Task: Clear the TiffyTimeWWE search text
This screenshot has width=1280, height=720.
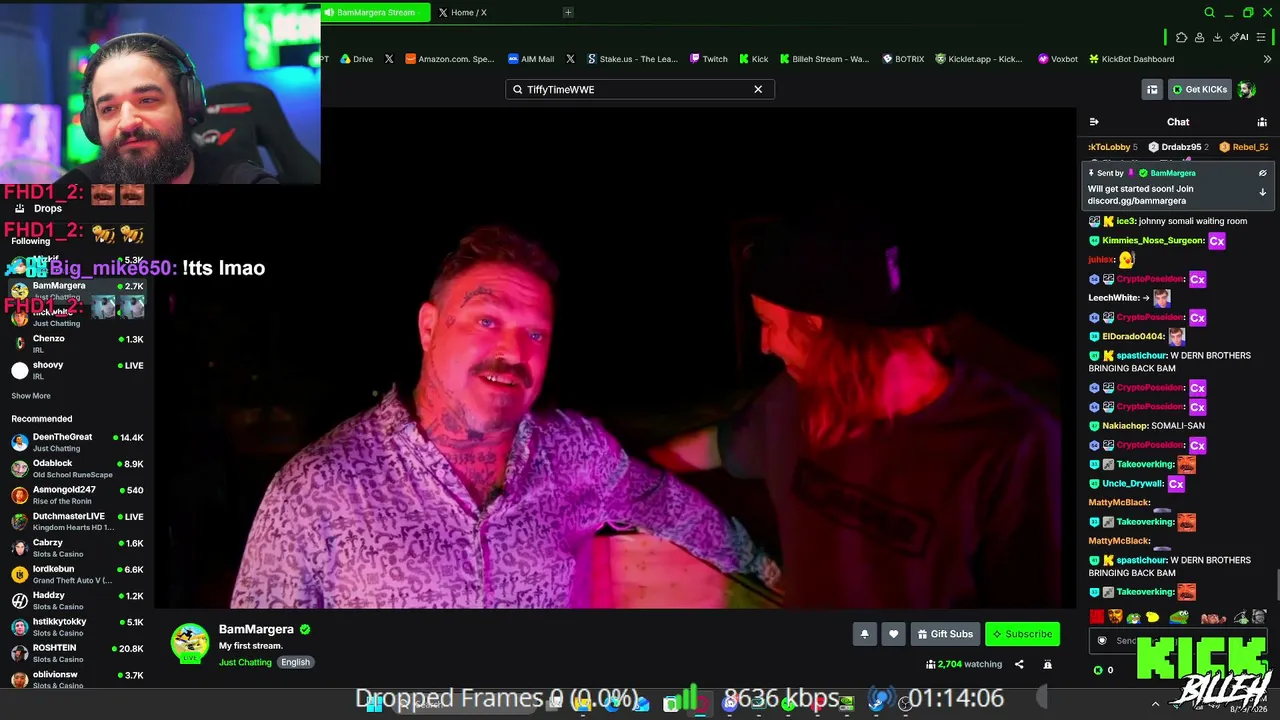Action: tap(758, 89)
